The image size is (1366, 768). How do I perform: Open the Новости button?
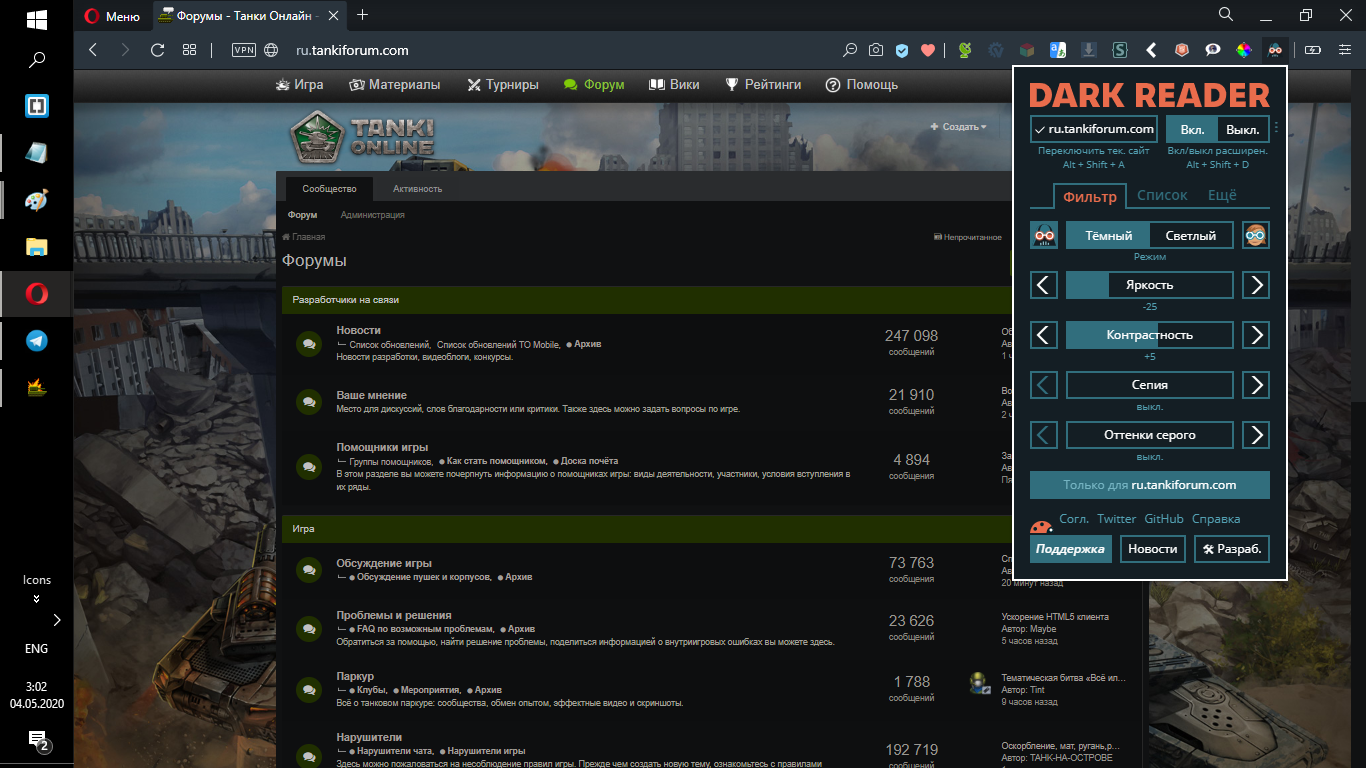[x=1153, y=549]
